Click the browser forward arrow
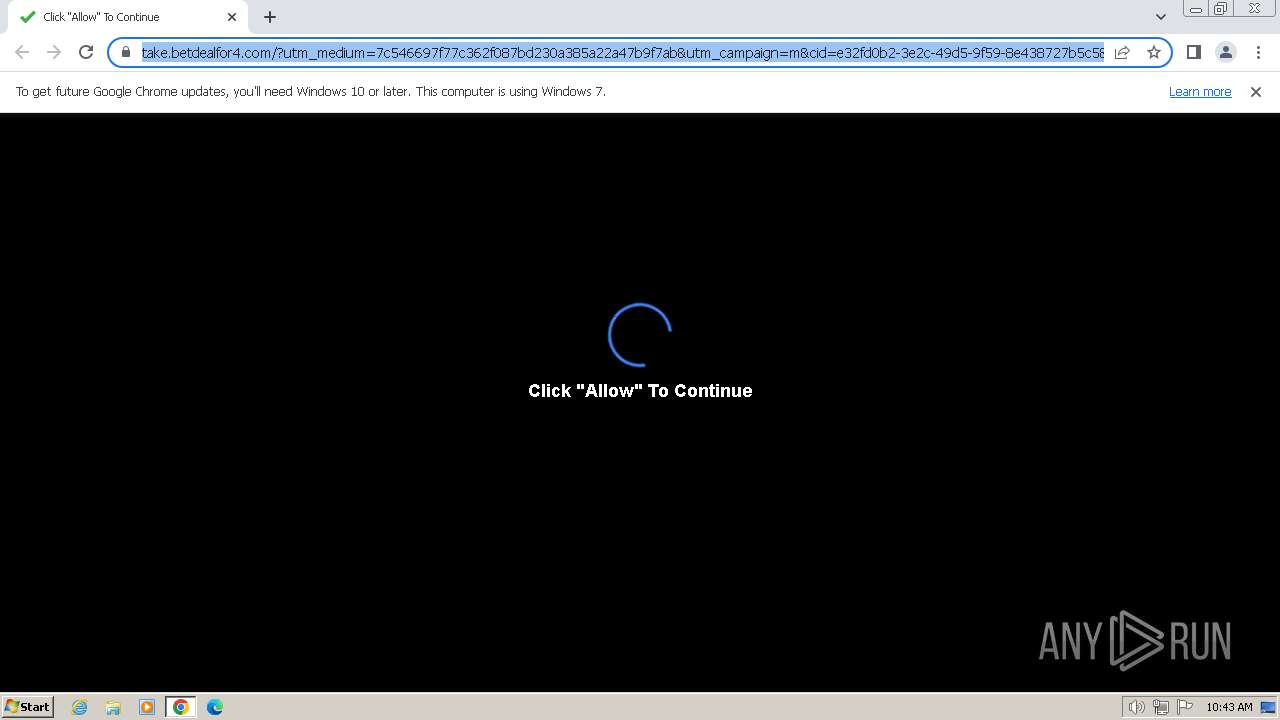The image size is (1280, 720). pos(54,52)
